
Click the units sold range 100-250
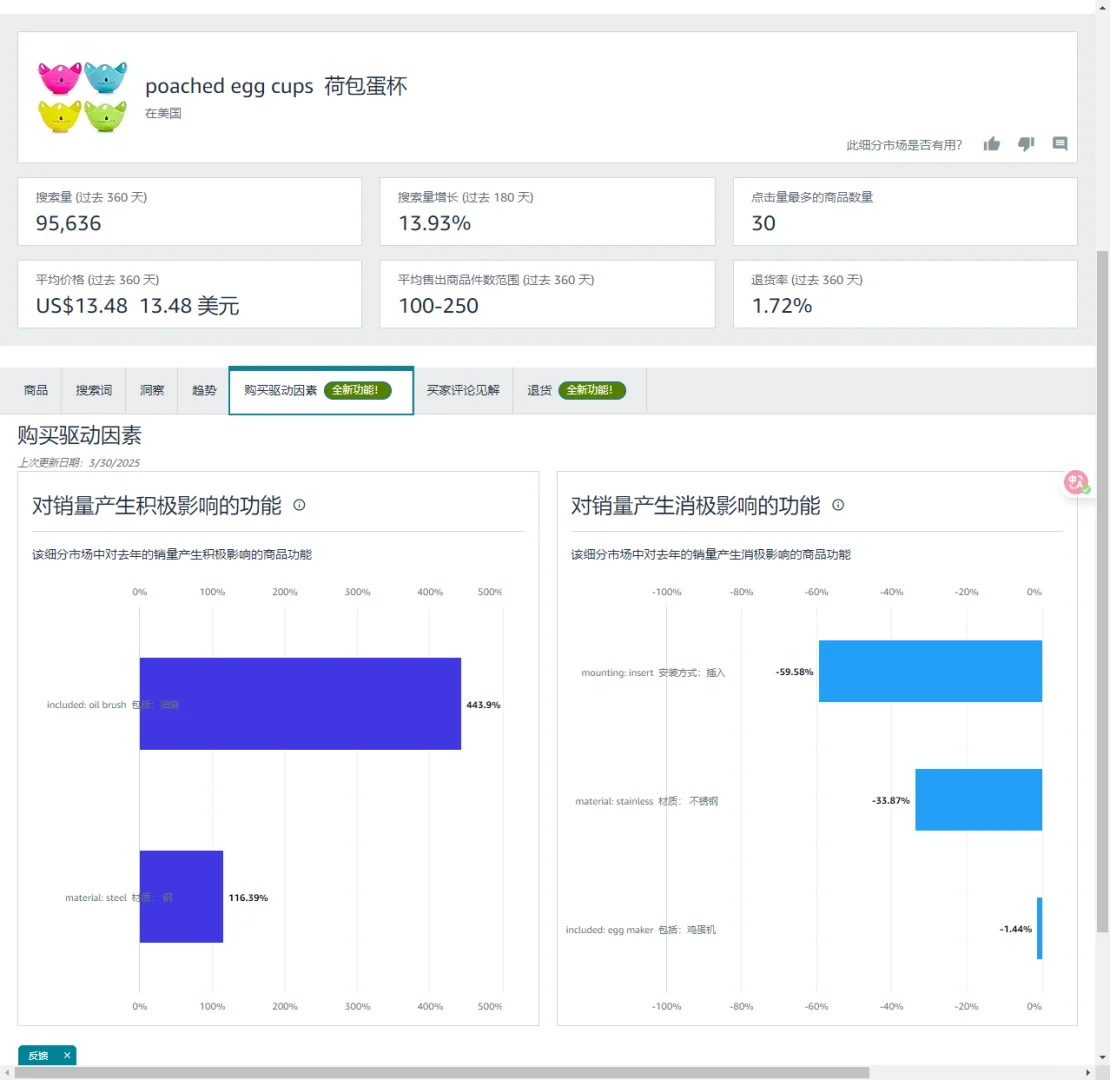tap(438, 306)
